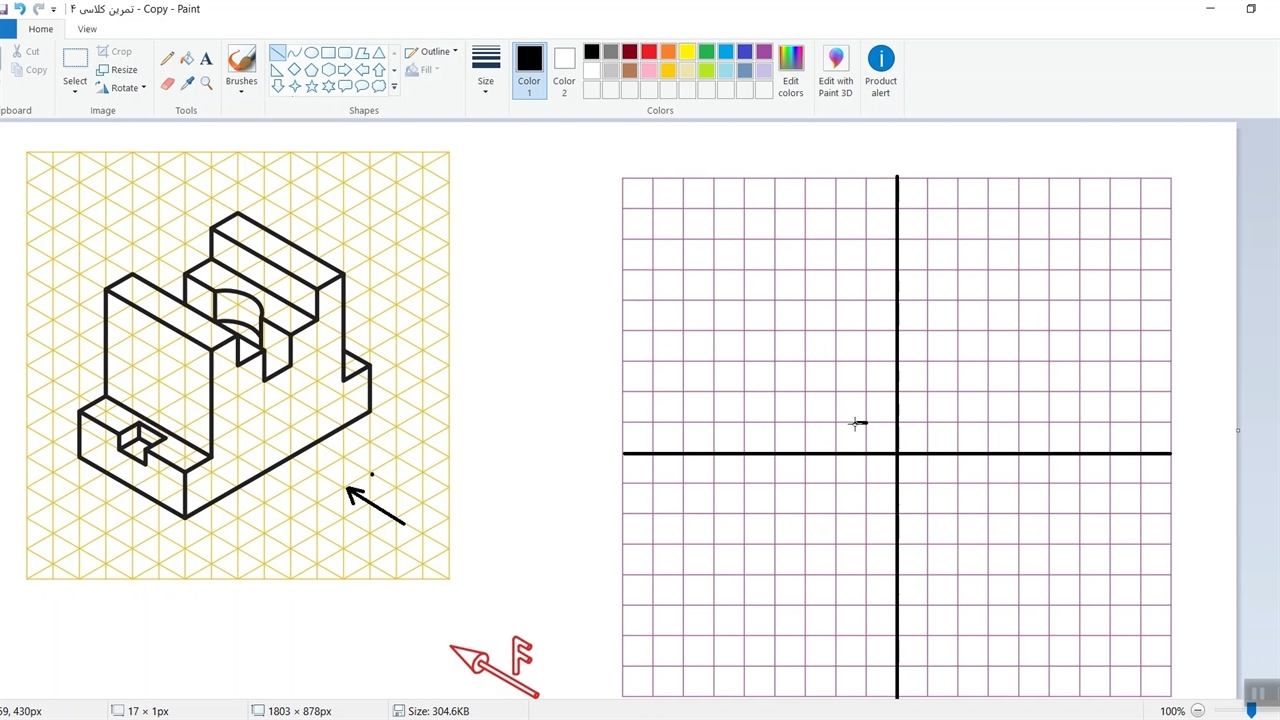
Task: Click the Resize button
Action: (117, 70)
